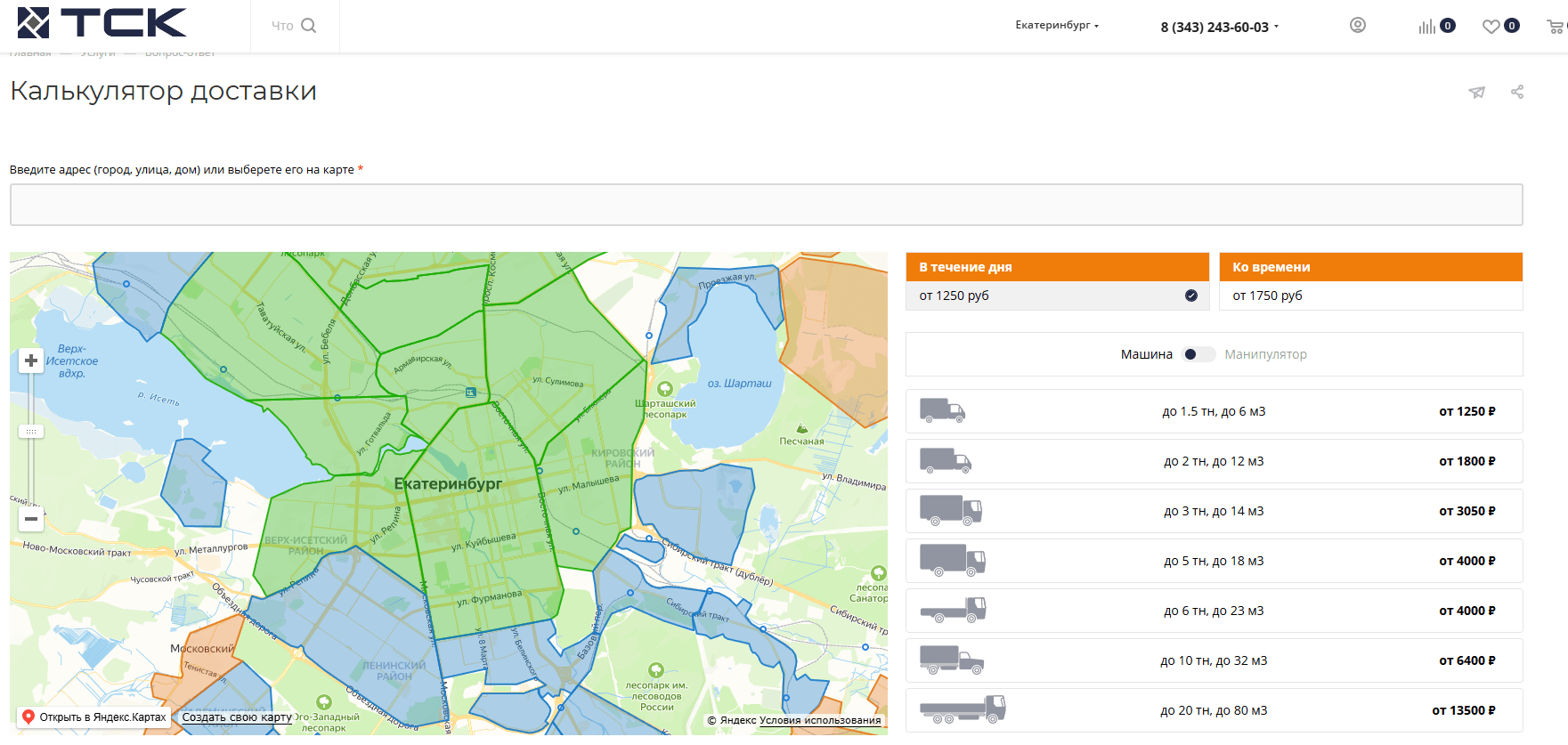This screenshot has width=1568, height=745.
Task: Toggle the Машина / Манипулятор switch
Action: click(1198, 354)
